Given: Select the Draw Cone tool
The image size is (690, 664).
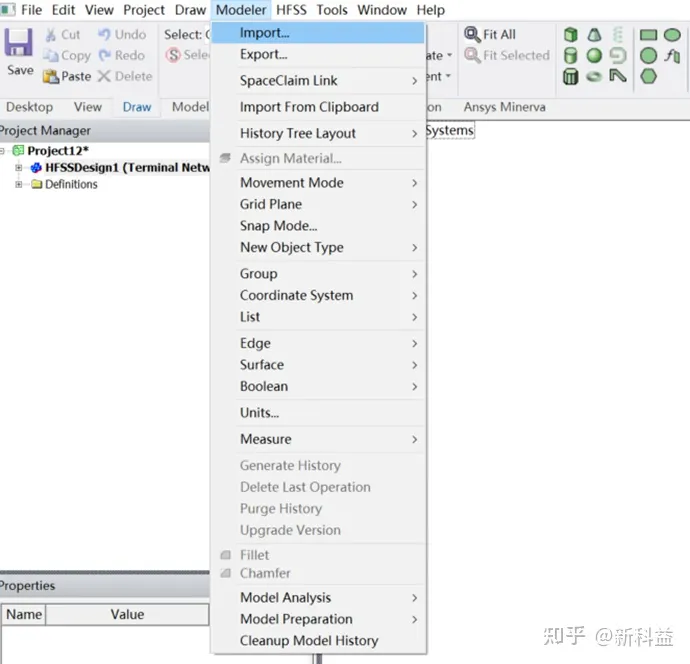Looking at the screenshot, I should click(594, 34).
